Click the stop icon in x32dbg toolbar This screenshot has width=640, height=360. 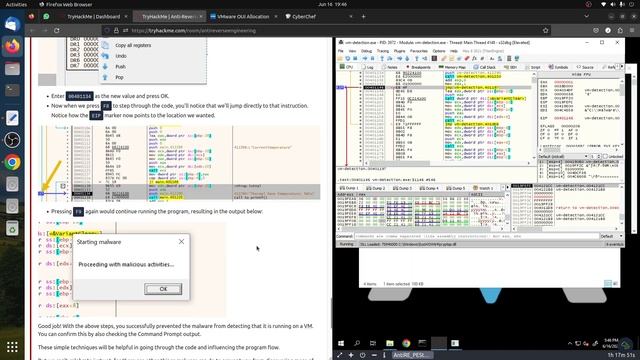pyautogui.click(x=355, y=58)
